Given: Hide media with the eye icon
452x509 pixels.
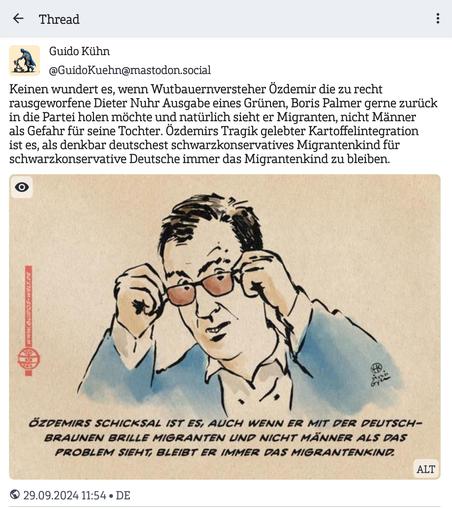Looking at the screenshot, I should point(22,187).
